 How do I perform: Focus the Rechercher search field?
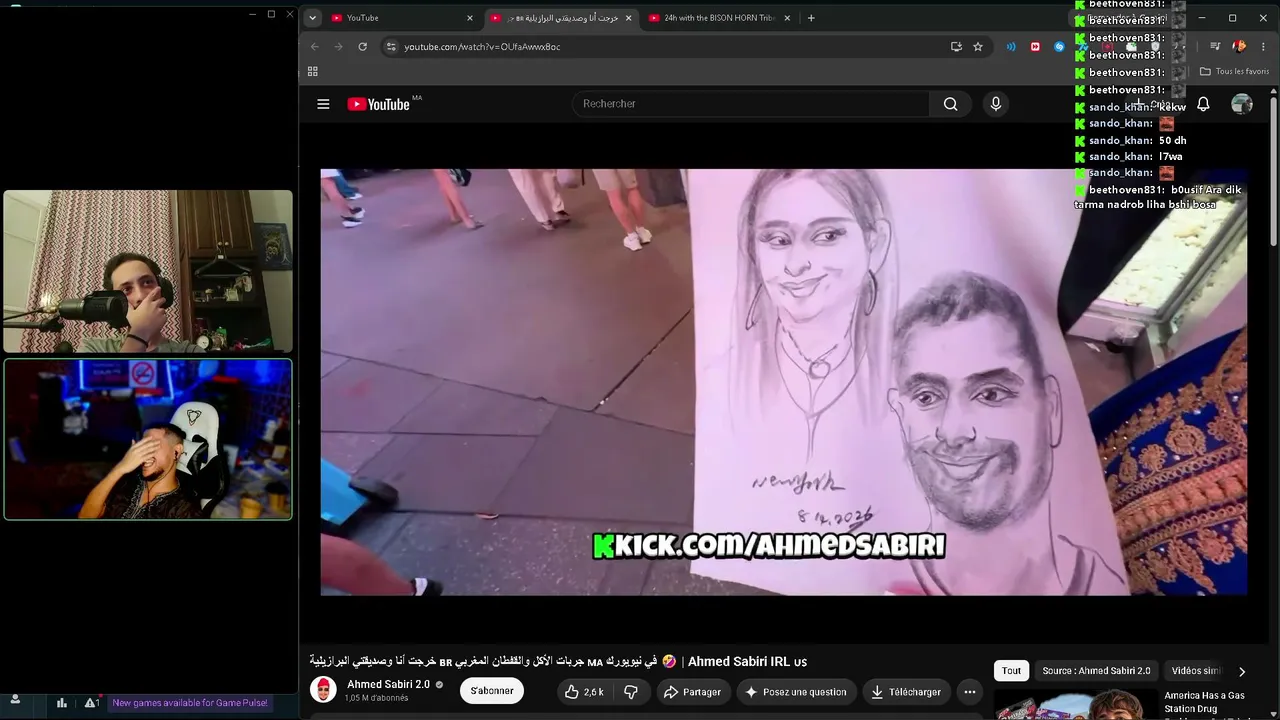[x=751, y=104]
